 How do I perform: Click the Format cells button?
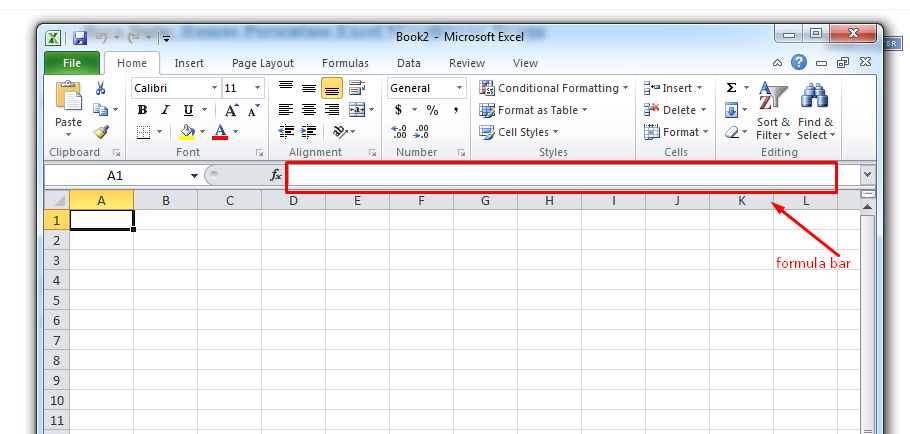676,132
